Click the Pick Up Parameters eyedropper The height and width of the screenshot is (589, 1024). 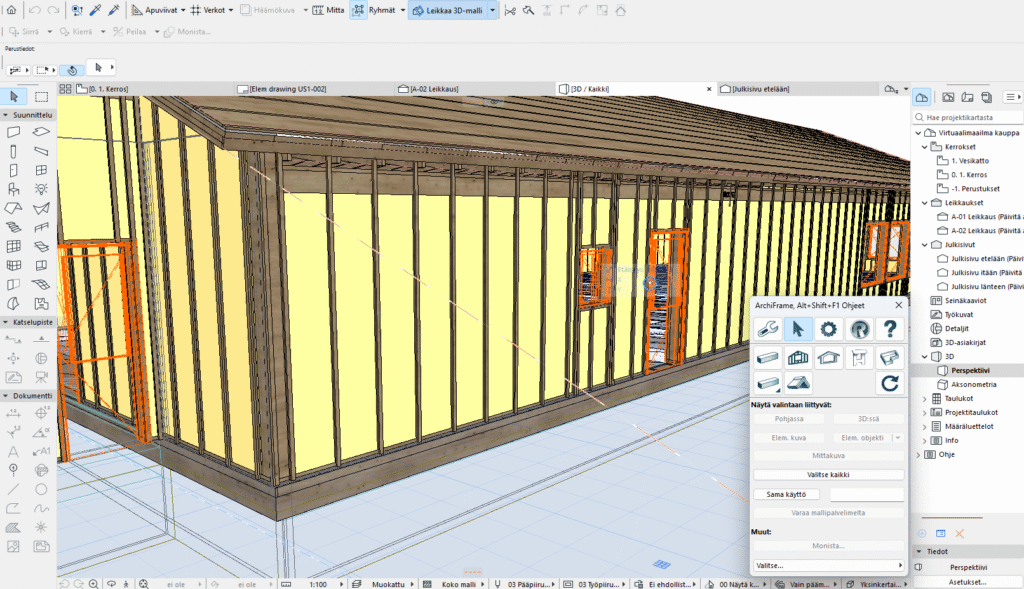point(95,10)
